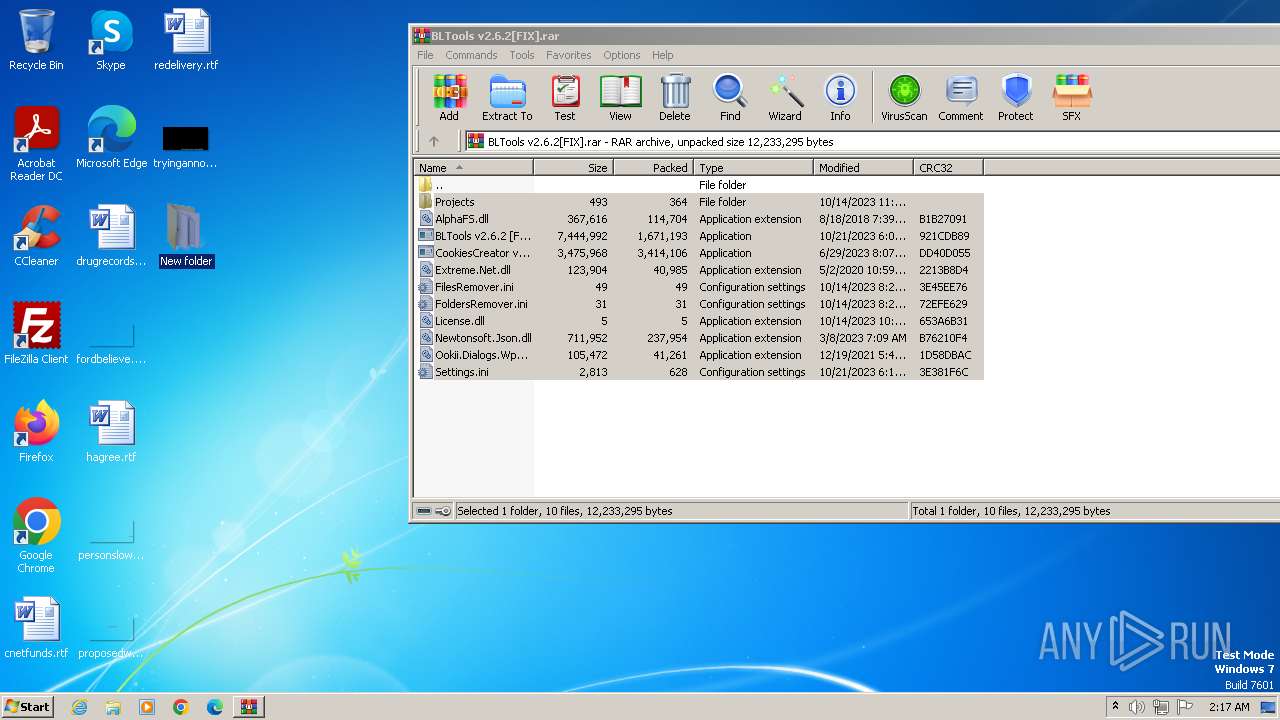Select the Skype desktop shortcut
Image resolution: width=1280 pixels, height=720 pixels.
pos(110,40)
